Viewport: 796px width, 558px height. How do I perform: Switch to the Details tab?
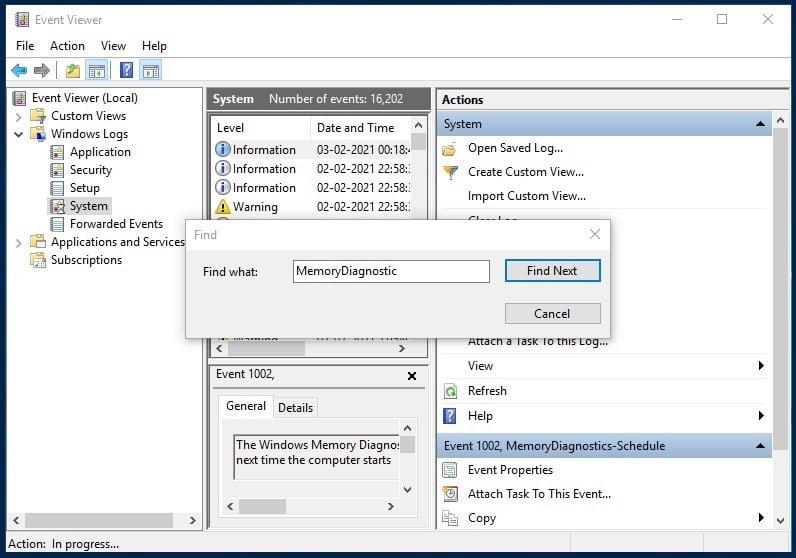coord(295,408)
